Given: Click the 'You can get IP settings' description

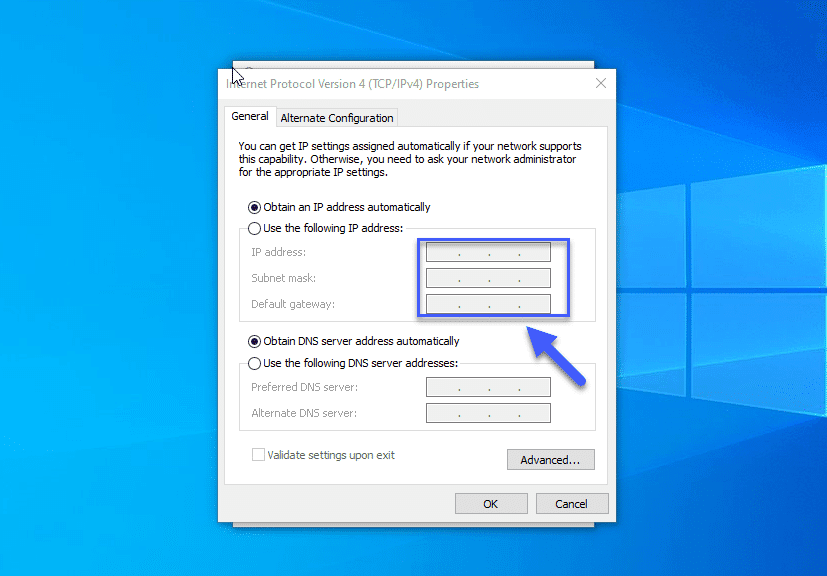Looking at the screenshot, I should pyautogui.click(x=410, y=159).
